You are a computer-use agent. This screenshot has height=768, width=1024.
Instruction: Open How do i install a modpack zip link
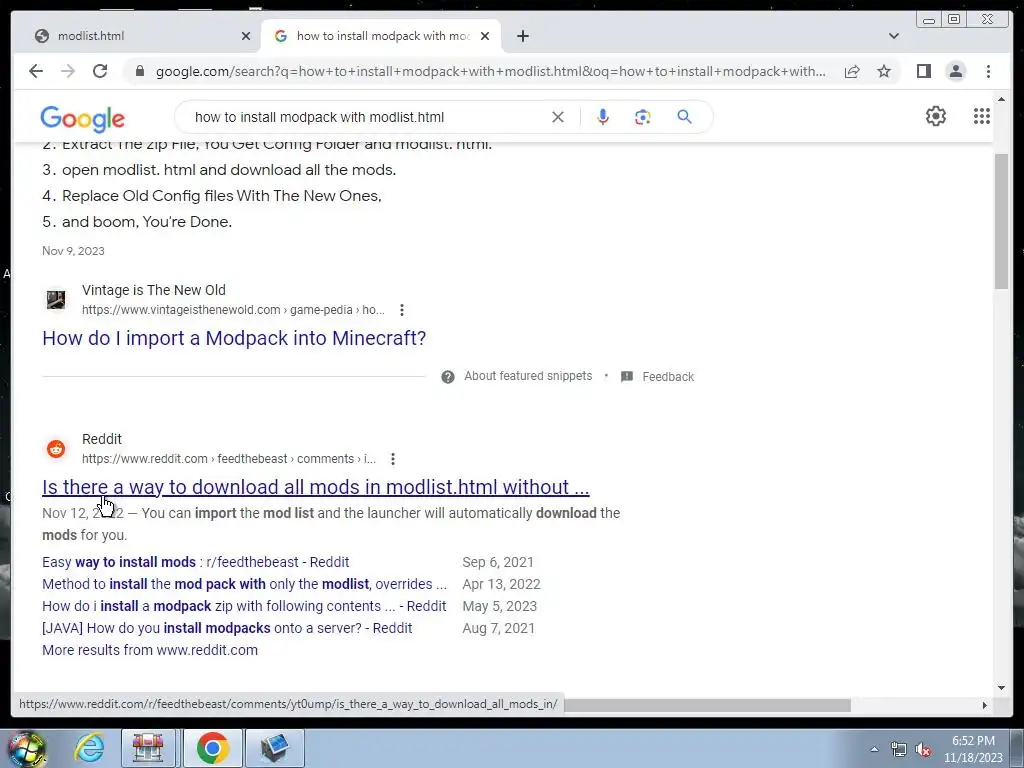[244, 607]
